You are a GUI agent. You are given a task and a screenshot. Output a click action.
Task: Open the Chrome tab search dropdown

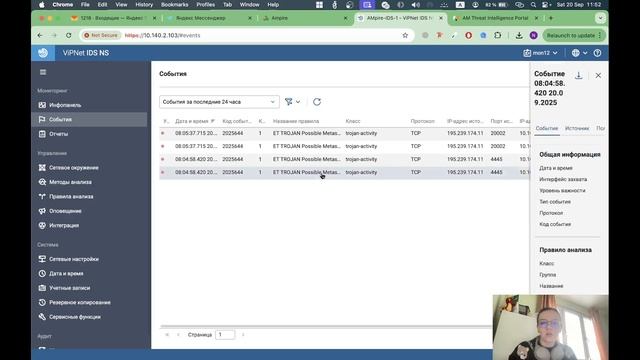(x=600, y=18)
